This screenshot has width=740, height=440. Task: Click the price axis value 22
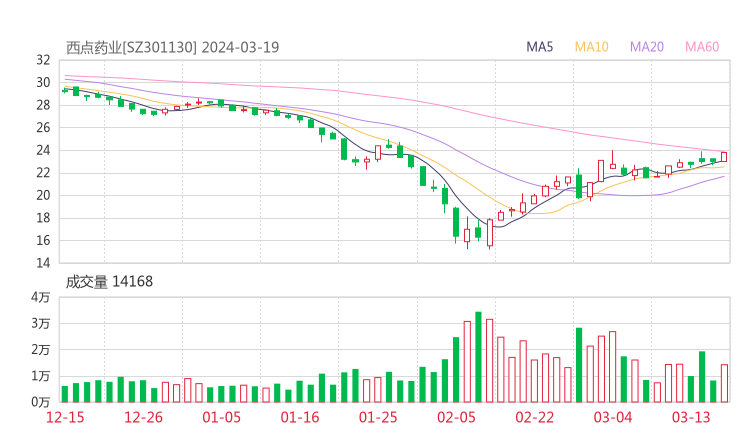[43, 173]
